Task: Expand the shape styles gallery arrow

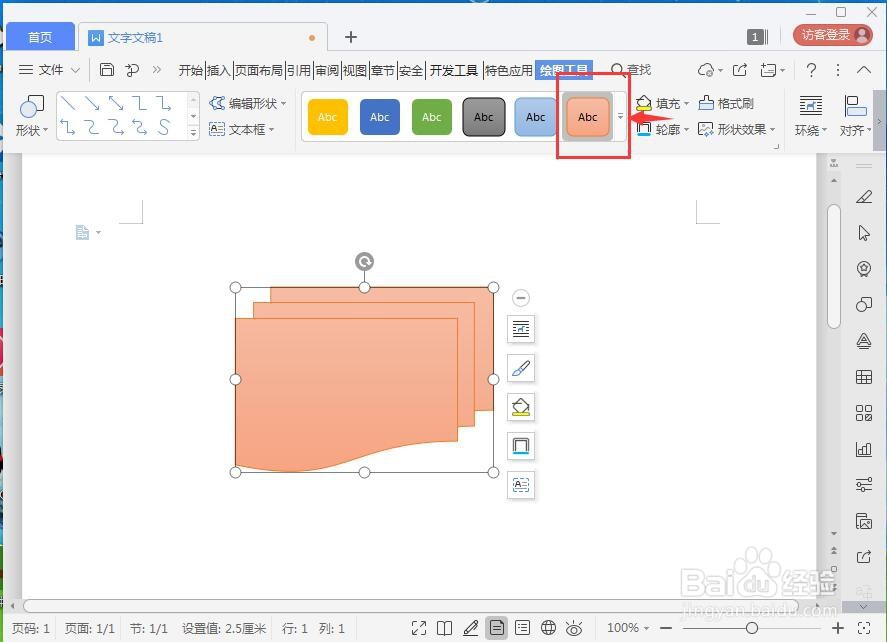Action: tap(620, 116)
